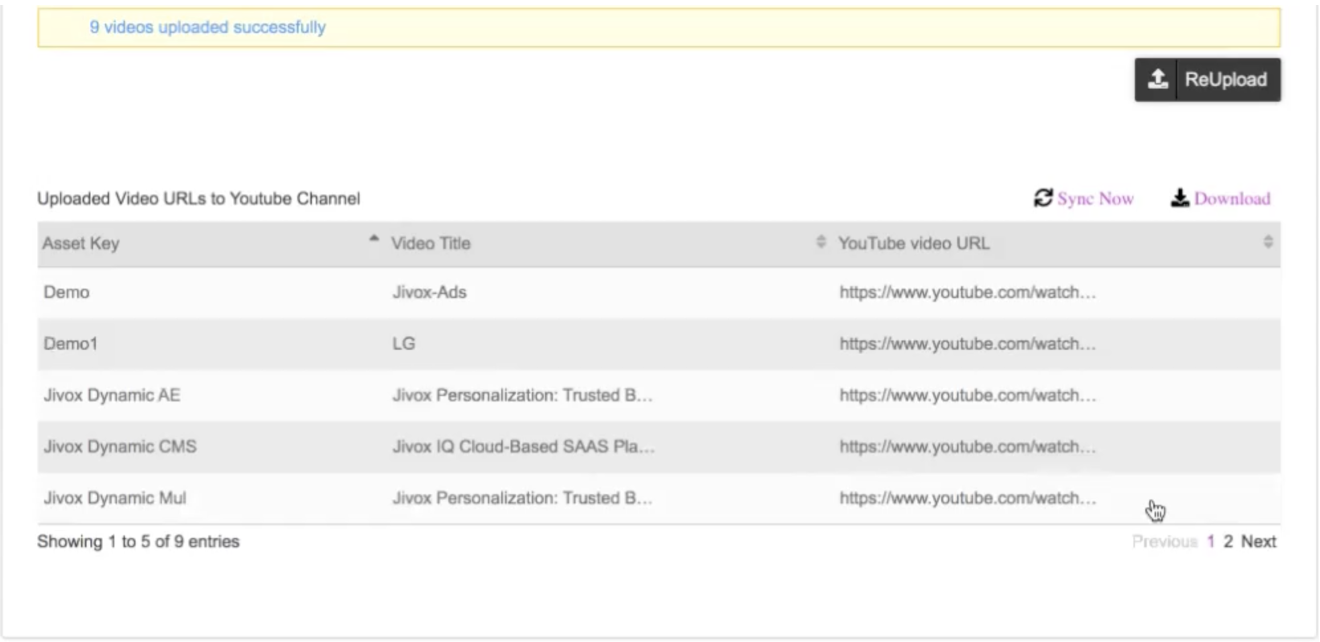The height and width of the screenshot is (642, 1320).
Task: Open the YouTube URL for Demo1
Action: click(968, 344)
